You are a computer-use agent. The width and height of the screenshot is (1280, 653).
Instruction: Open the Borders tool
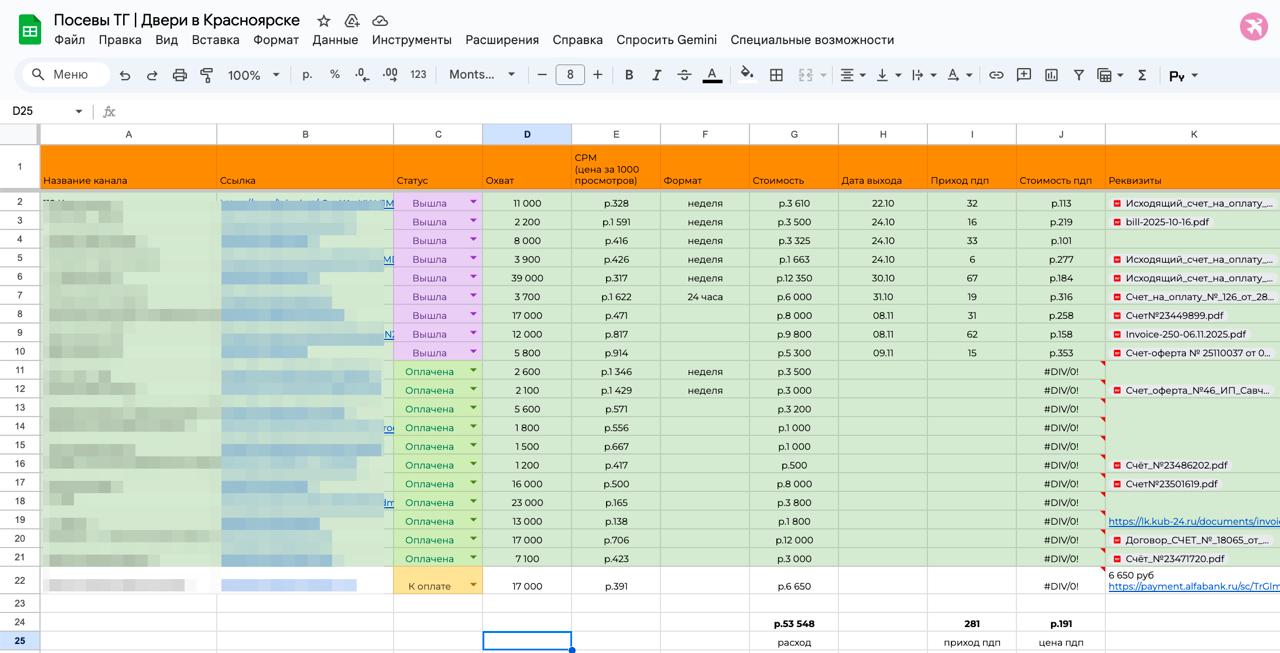(776, 75)
